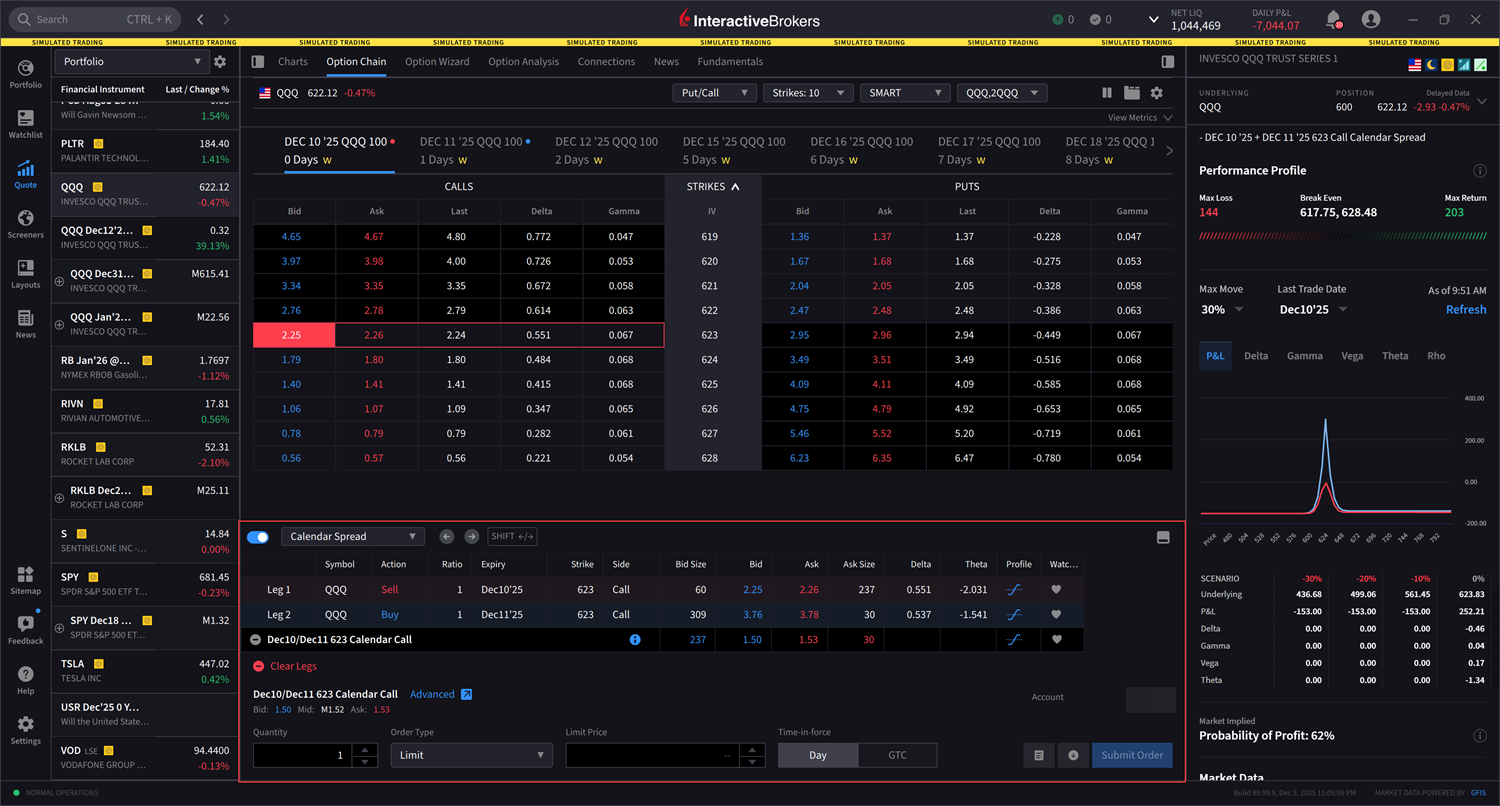Open the folder icon beside pause control
The height and width of the screenshot is (806, 1500).
coord(1133,92)
